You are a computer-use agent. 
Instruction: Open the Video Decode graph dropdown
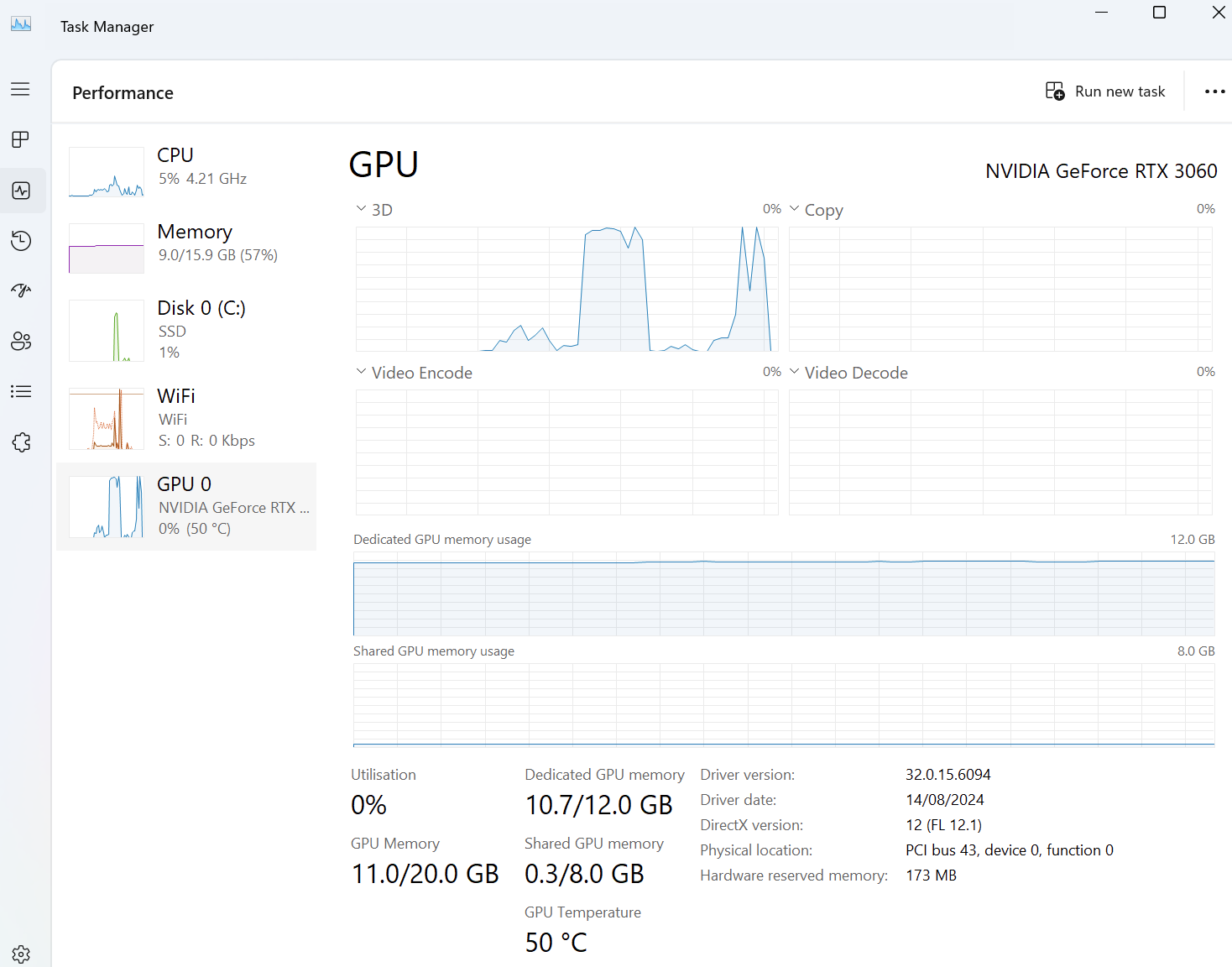coord(848,373)
